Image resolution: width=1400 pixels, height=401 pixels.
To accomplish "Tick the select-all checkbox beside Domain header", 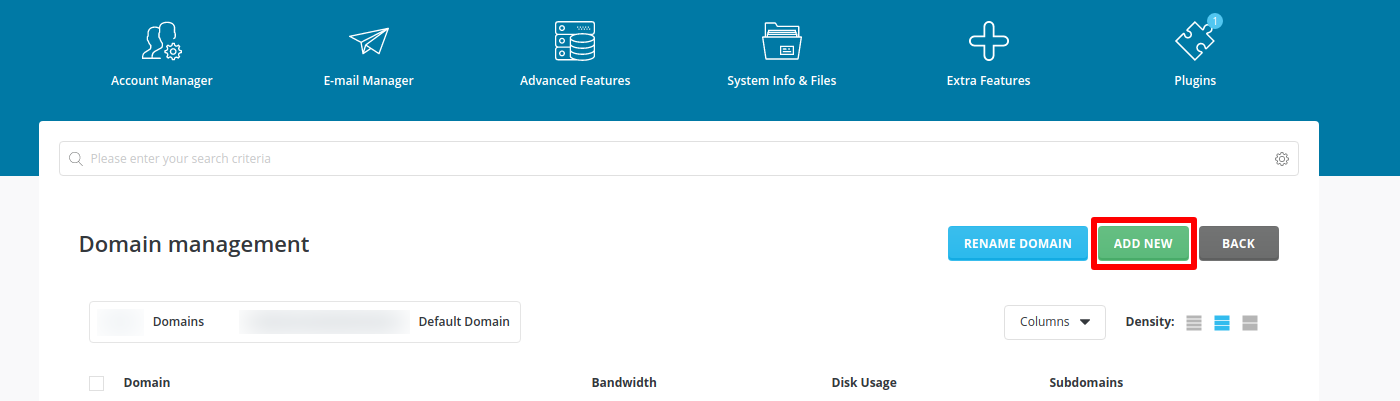I will tap(96, 383).
